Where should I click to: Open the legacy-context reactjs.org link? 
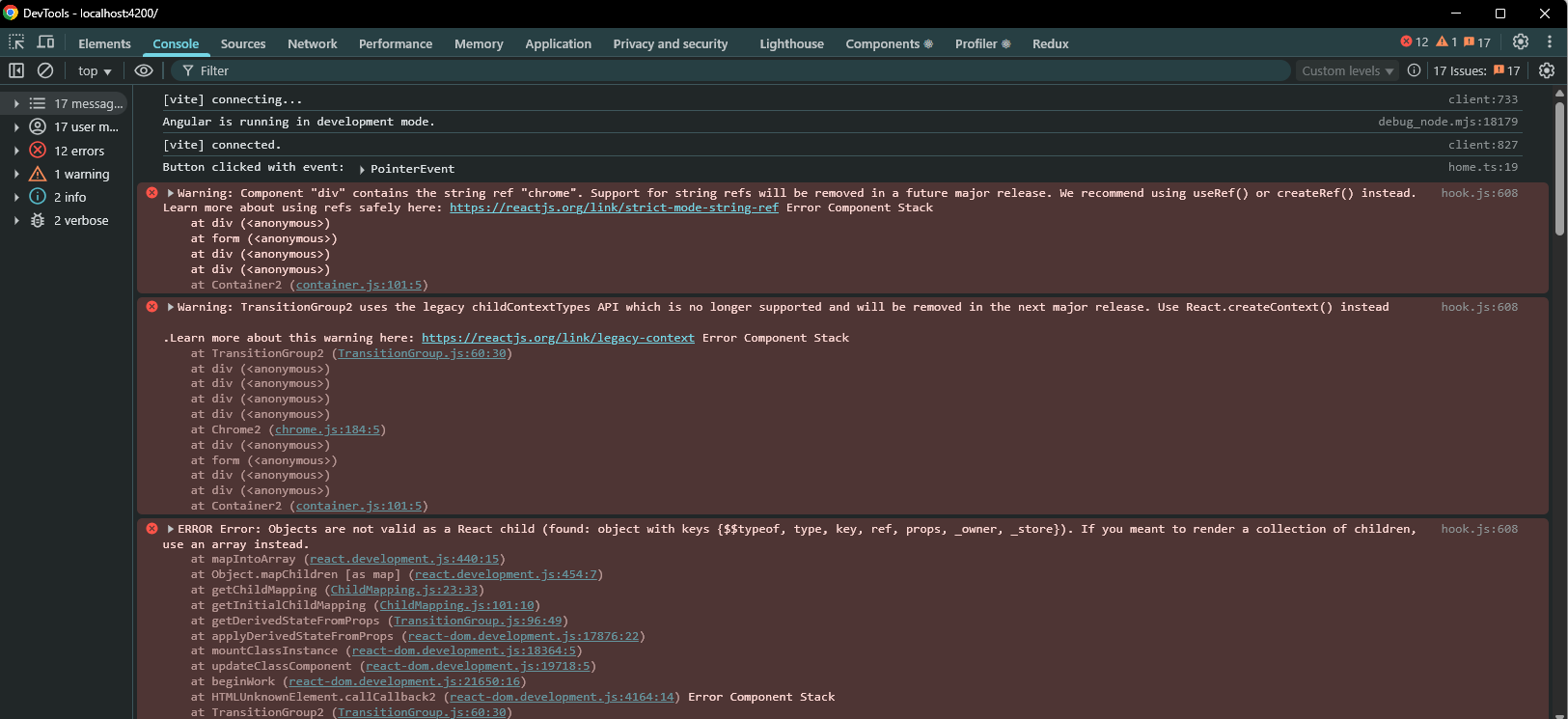coord(558,338)
